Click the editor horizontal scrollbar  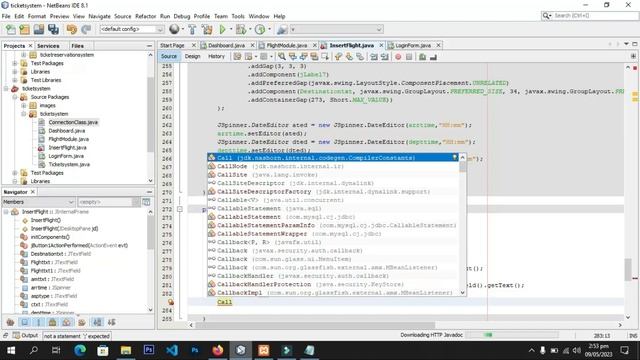click(314, 325)
